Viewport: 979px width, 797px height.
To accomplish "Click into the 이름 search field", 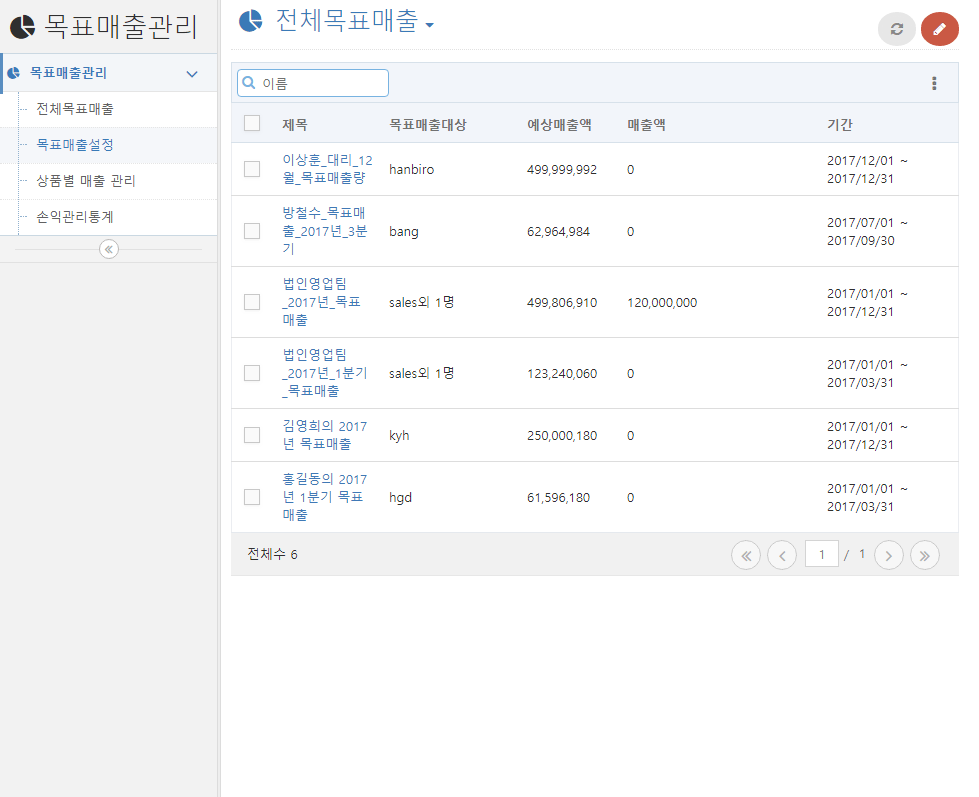I will 313,83.
